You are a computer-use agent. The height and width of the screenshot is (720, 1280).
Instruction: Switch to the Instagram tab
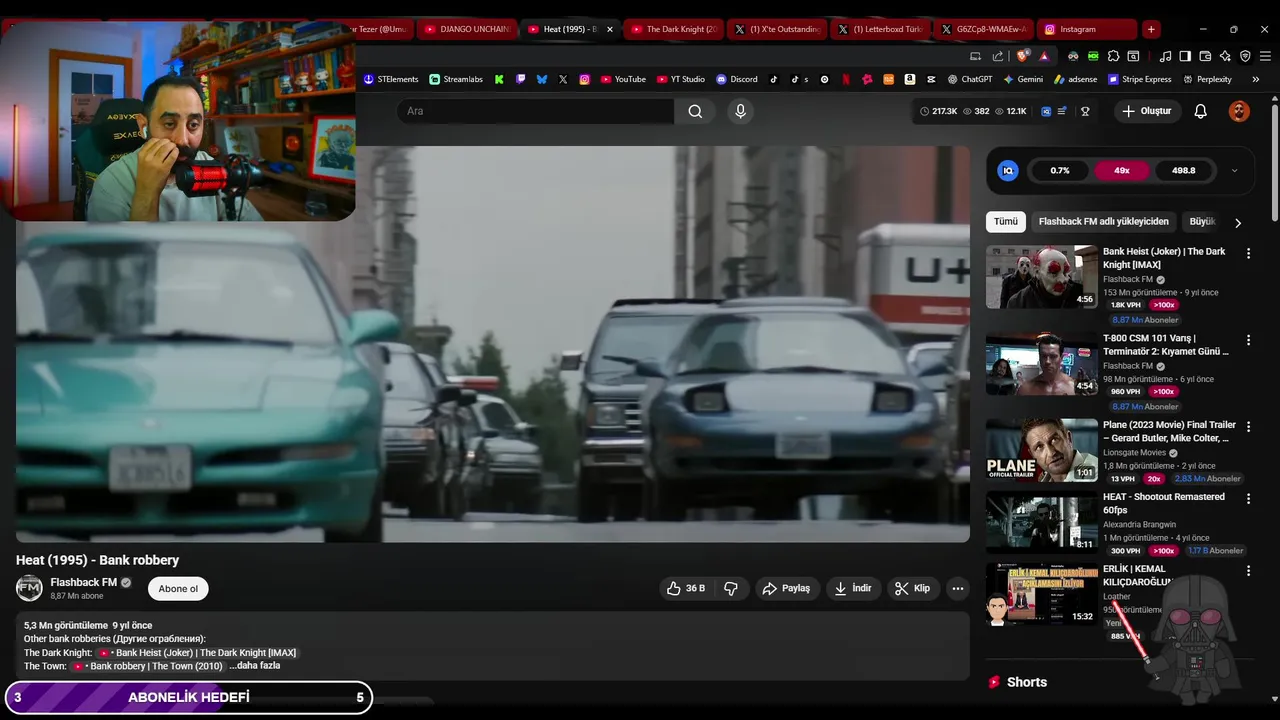click(1087, 29)
